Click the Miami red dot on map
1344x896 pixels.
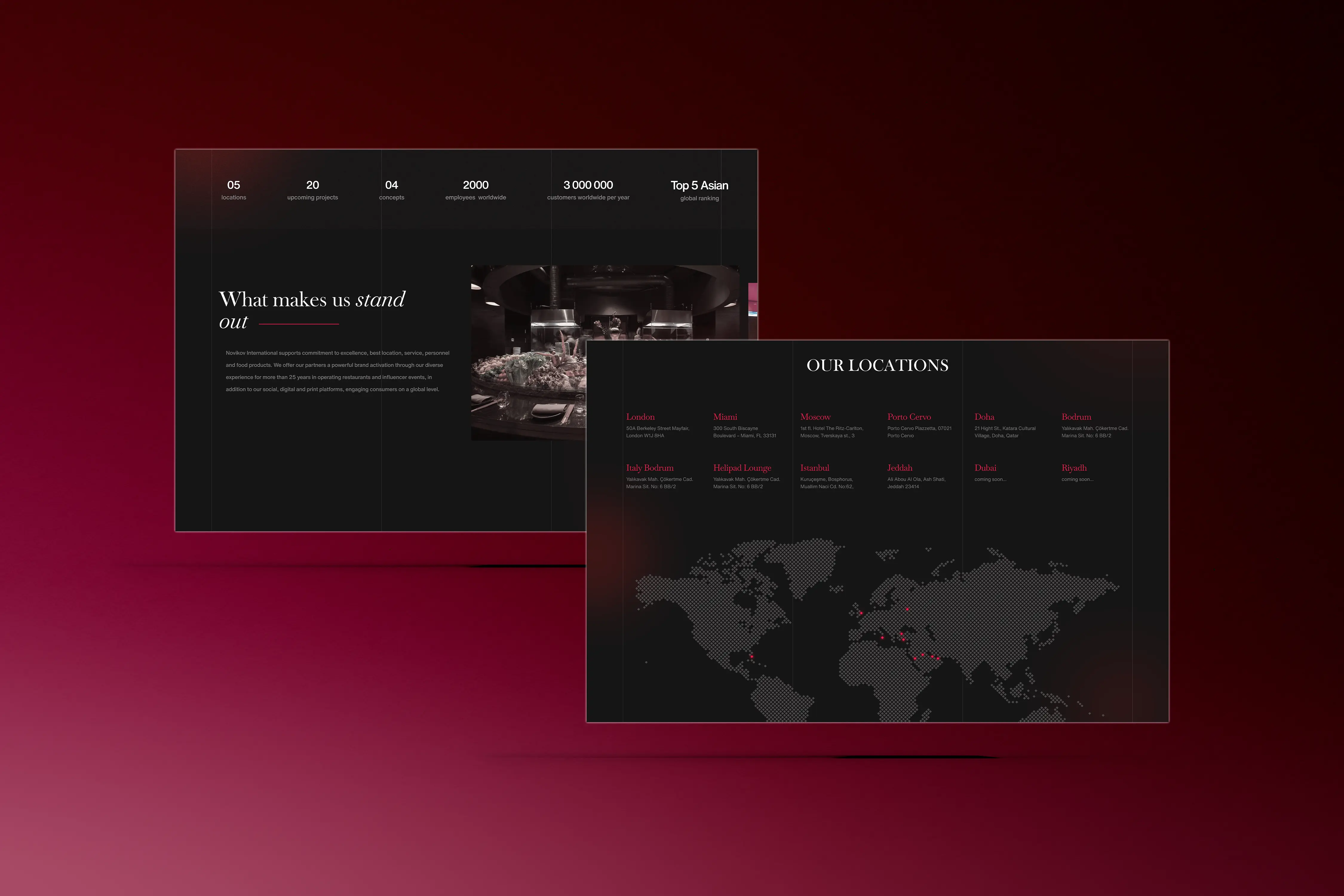point(751,656)
